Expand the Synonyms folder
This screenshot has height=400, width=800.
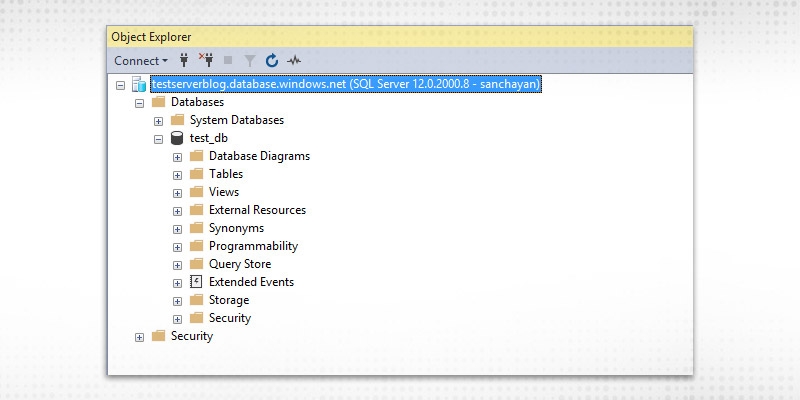[x=177, y=229]
